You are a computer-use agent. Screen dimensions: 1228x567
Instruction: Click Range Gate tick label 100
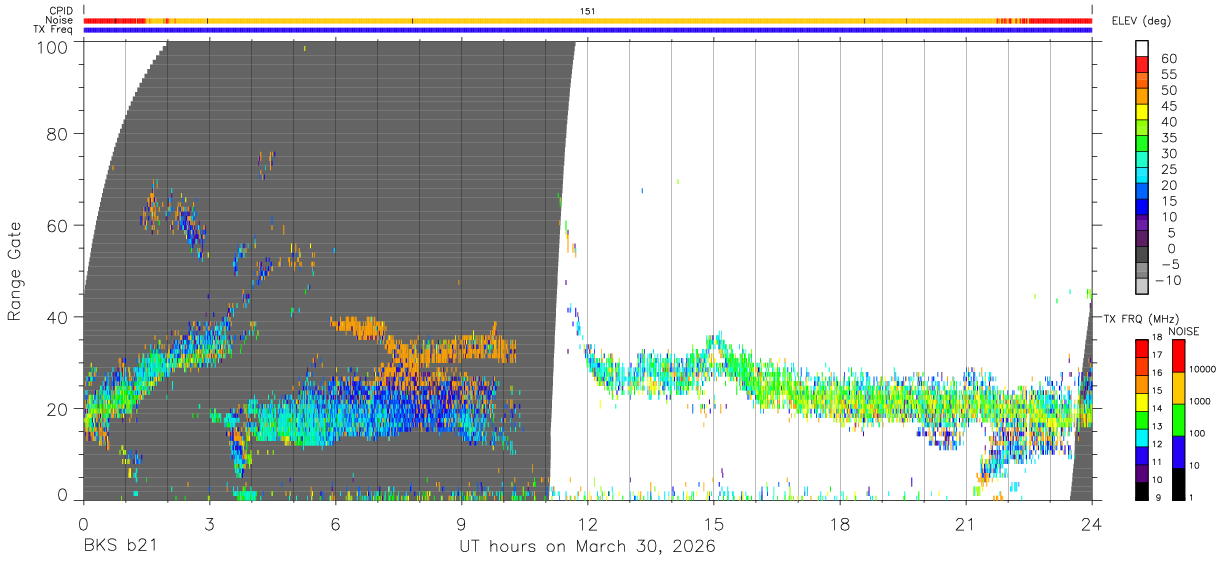coord(54,47)
